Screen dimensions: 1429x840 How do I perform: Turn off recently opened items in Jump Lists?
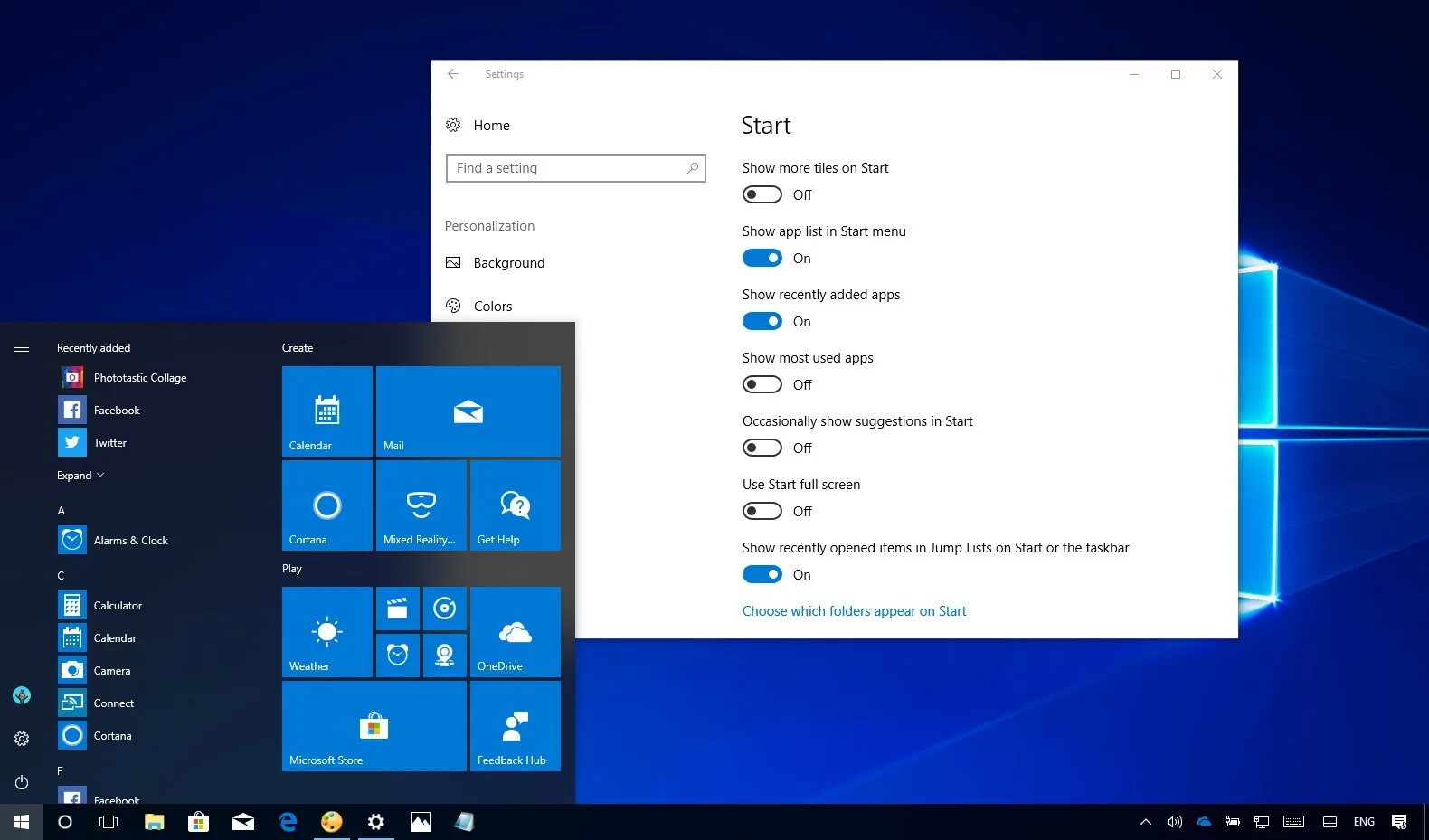point(762,574)
